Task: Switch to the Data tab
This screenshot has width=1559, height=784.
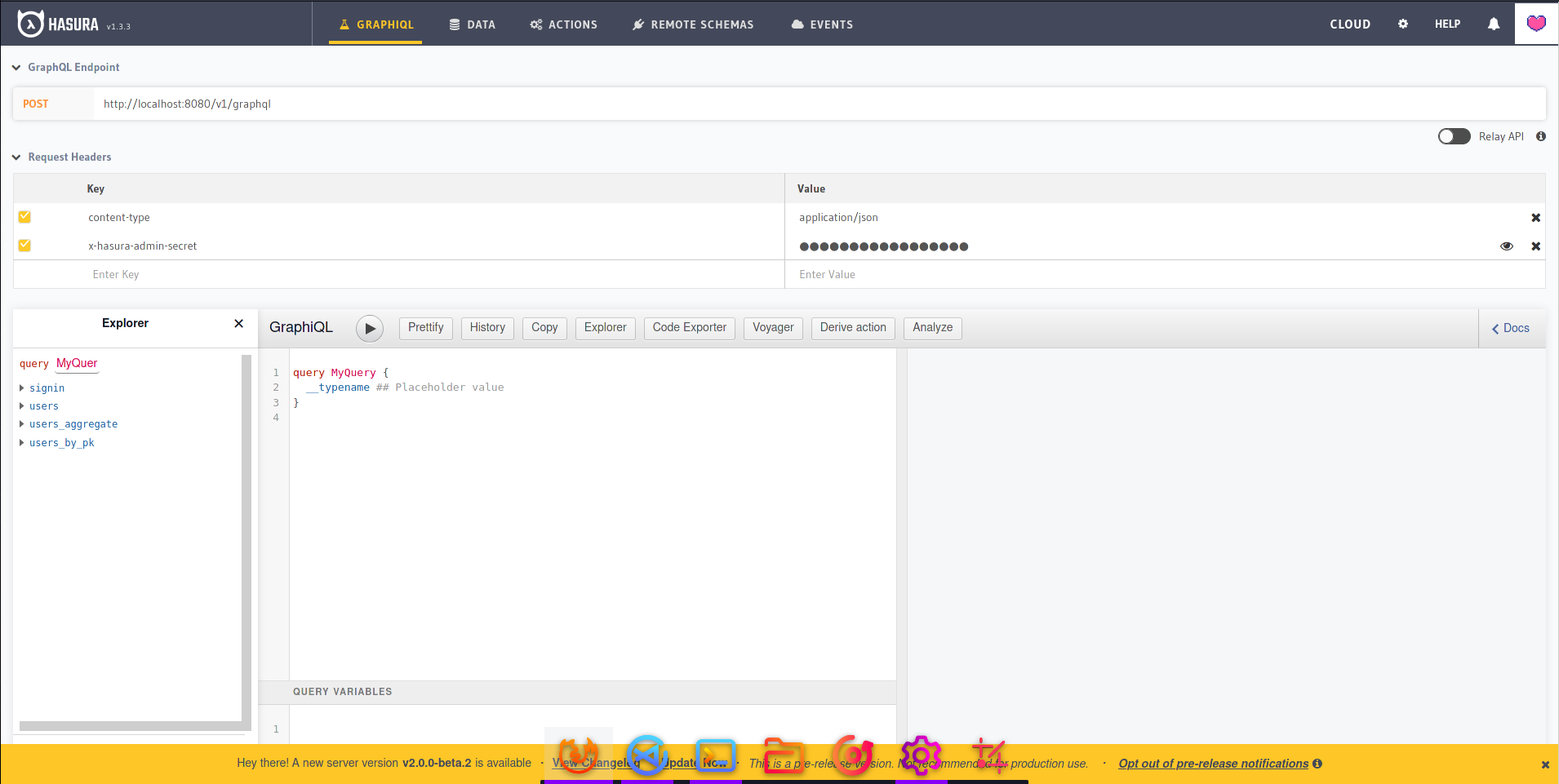Action: 472,24
